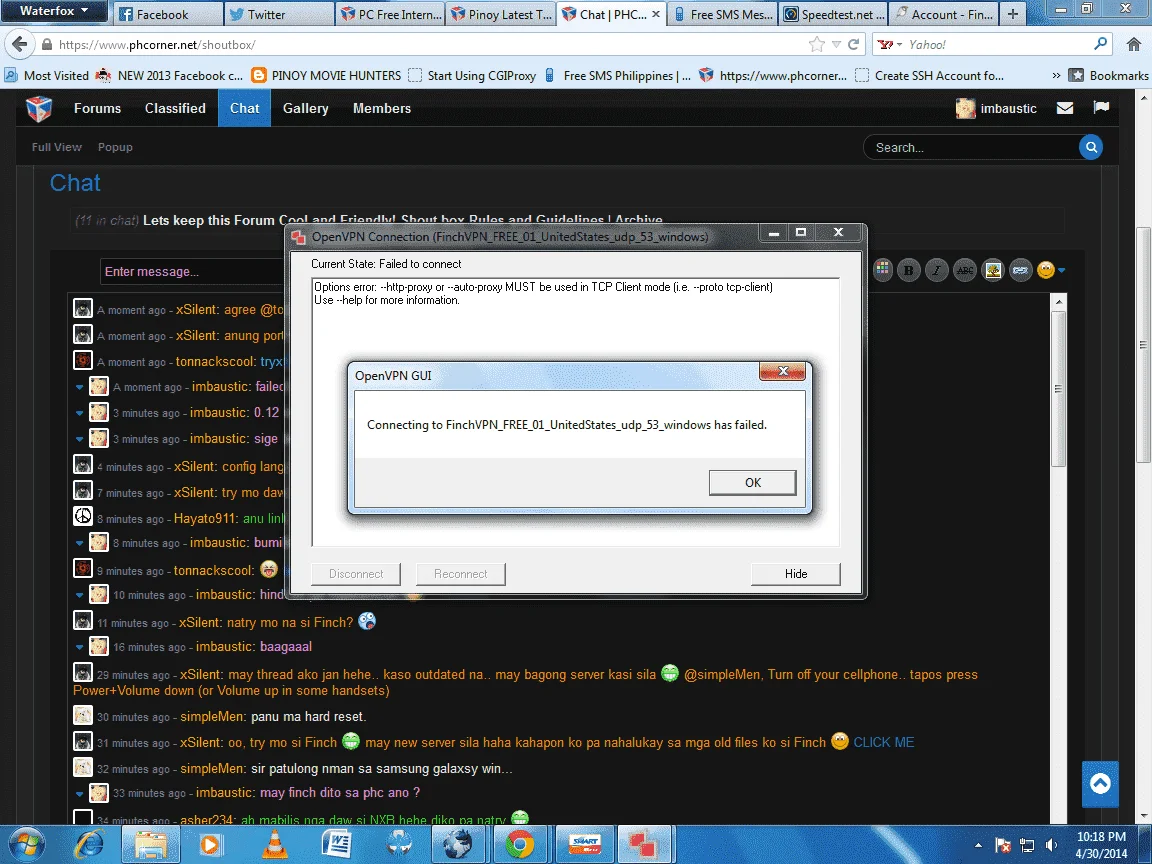Switch to the Facebook tab
The width and height of the screenshot is (1152, 864).
tap(167, 14)
